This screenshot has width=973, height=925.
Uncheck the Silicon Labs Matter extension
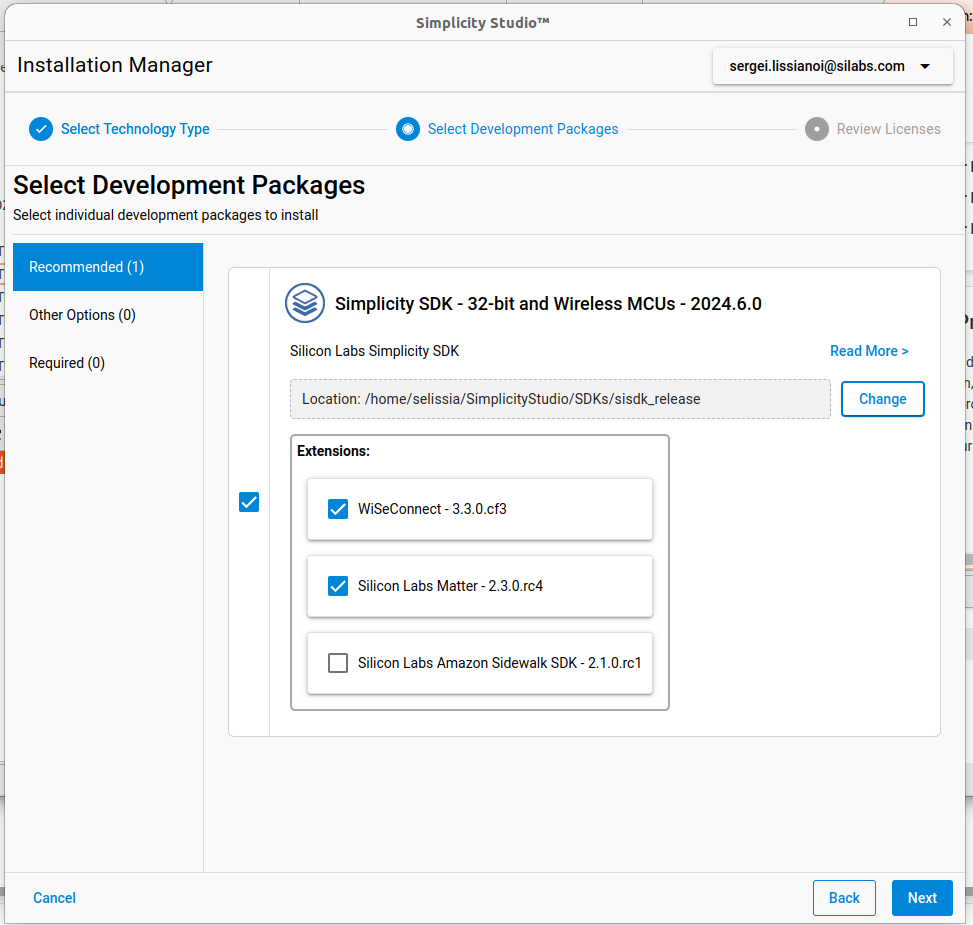[x=338, y=586]
